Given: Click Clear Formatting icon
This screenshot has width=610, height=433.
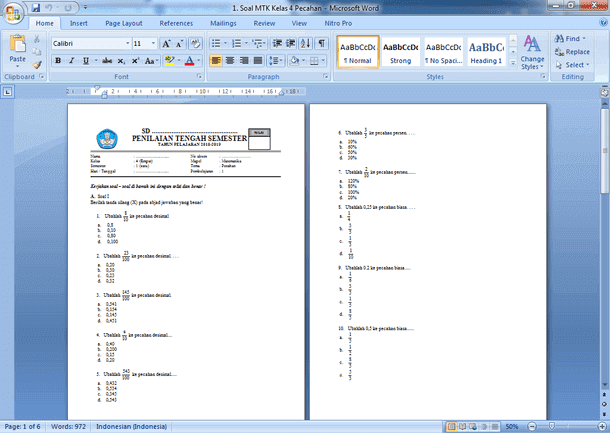Looking at the screenshot, I should click(195, 44).
